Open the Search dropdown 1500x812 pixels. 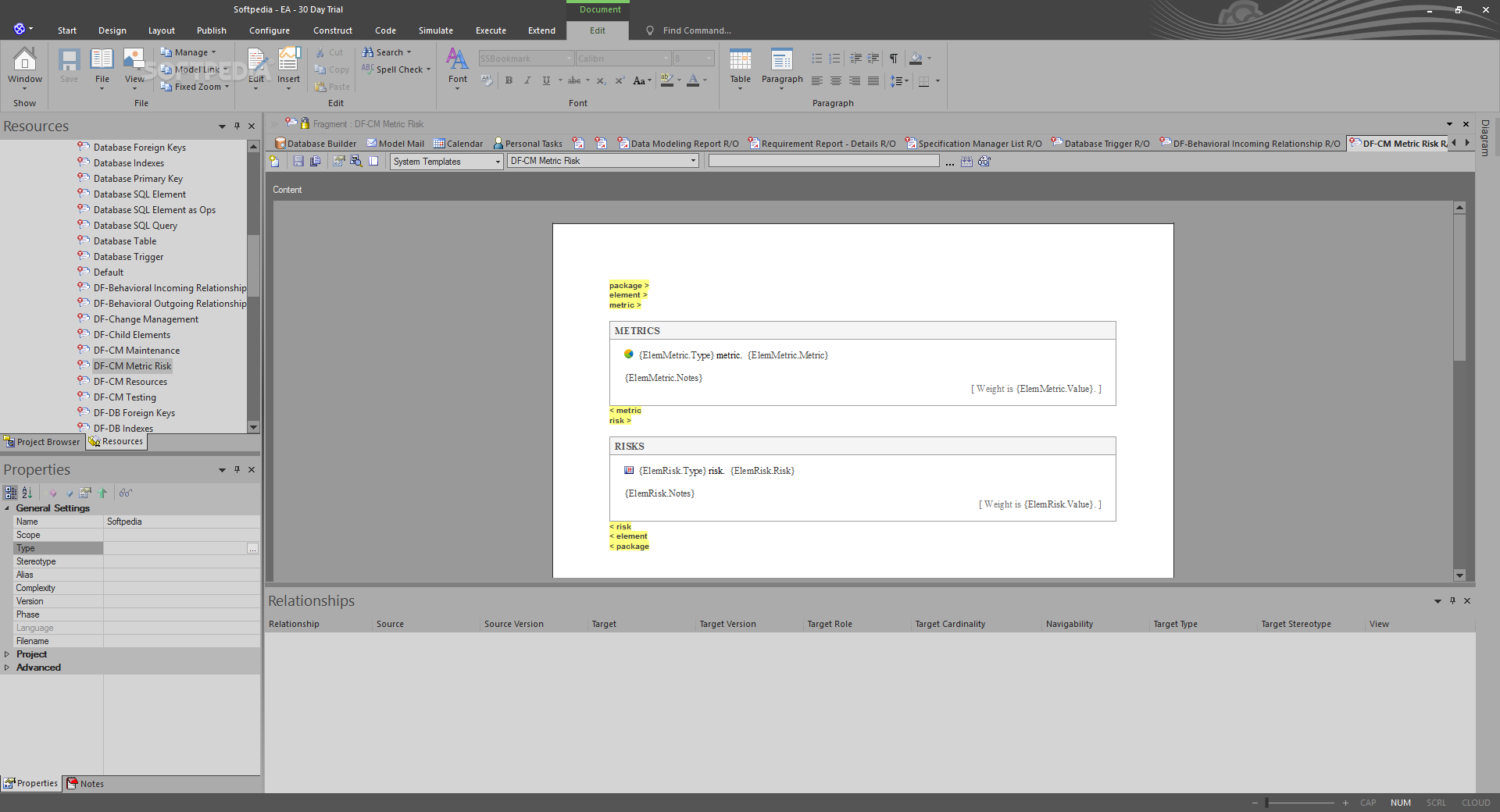387,52
